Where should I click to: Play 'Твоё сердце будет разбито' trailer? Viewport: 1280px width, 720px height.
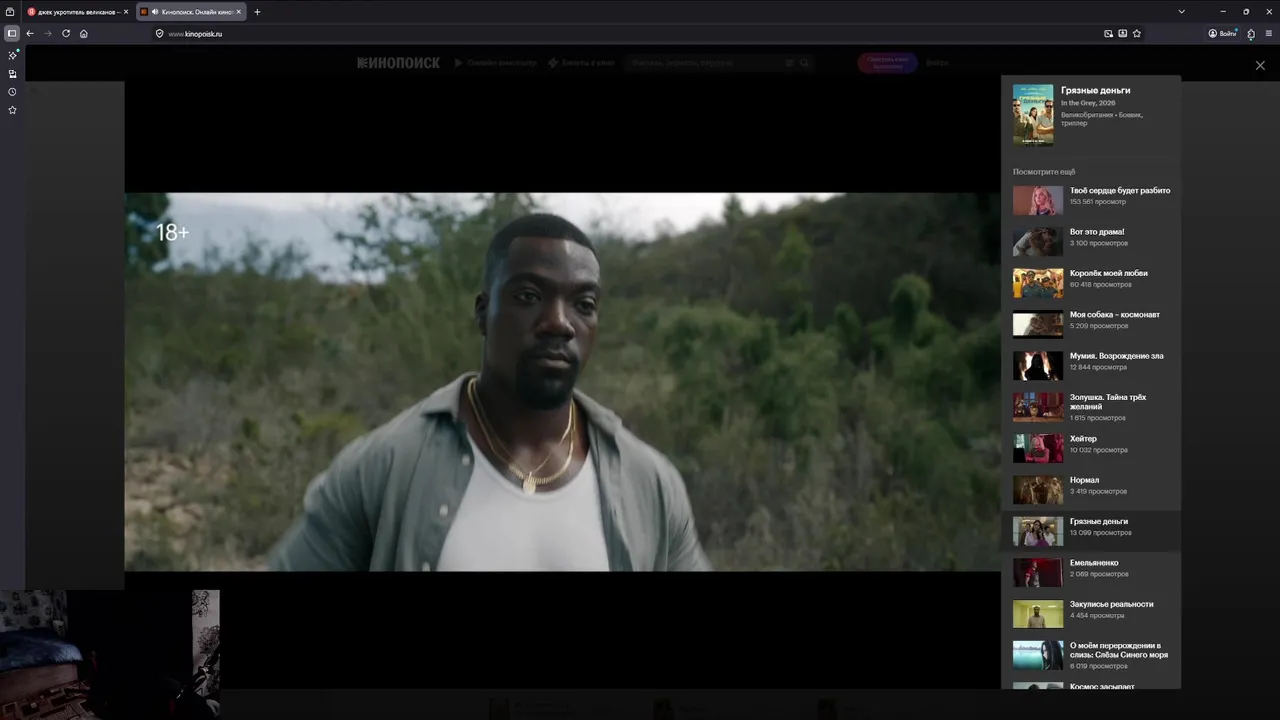(x=1091, y=200)
